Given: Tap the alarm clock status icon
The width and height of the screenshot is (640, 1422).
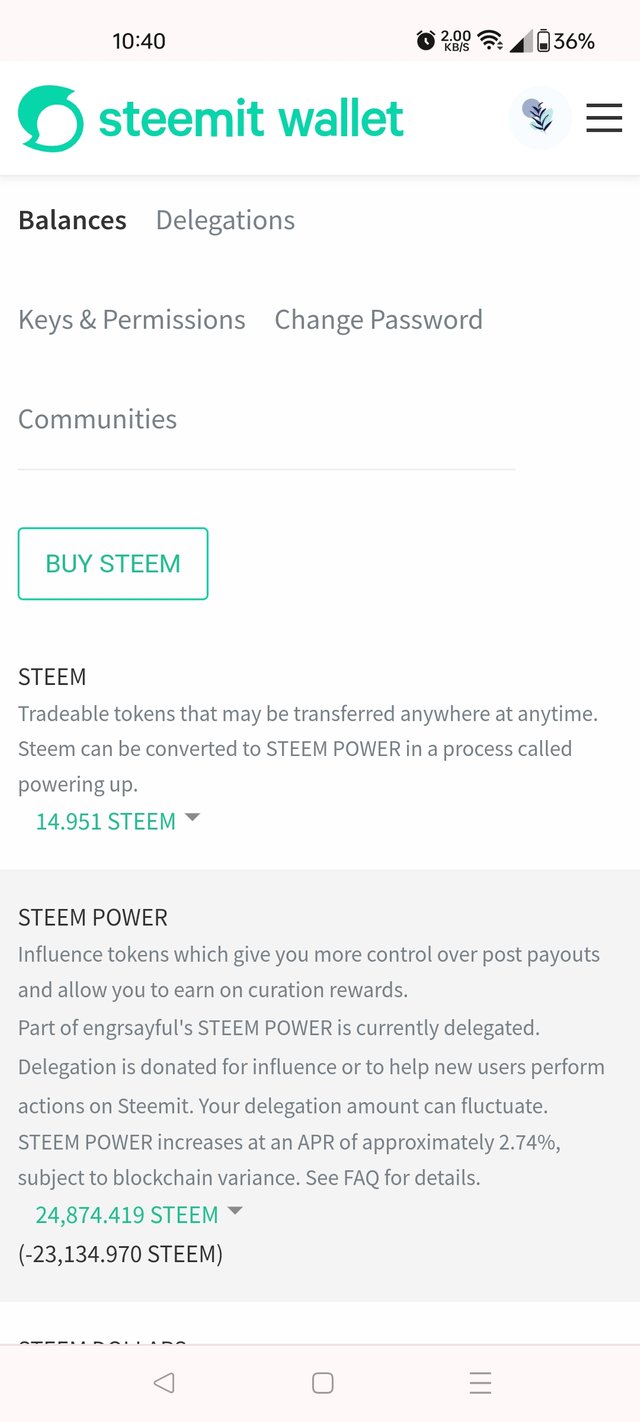Looking at the screenshot, I should tap(426, 41).
